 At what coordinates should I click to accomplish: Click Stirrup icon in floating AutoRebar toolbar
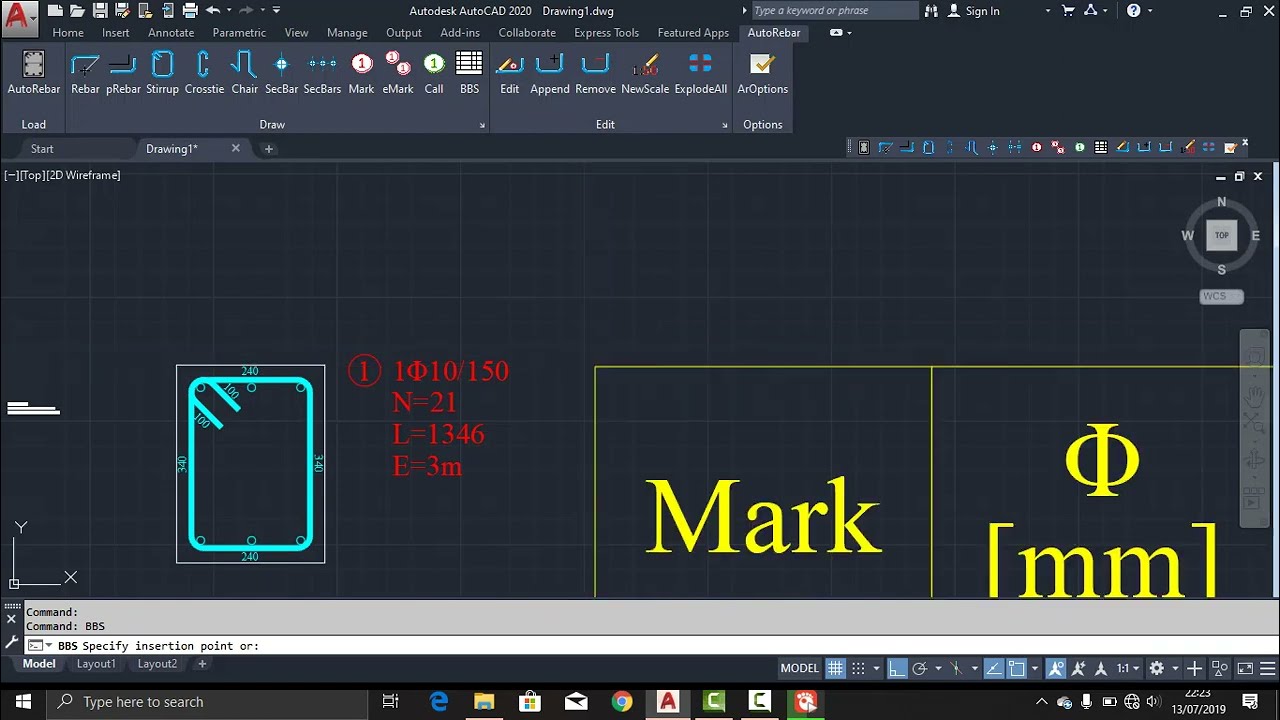928,148
